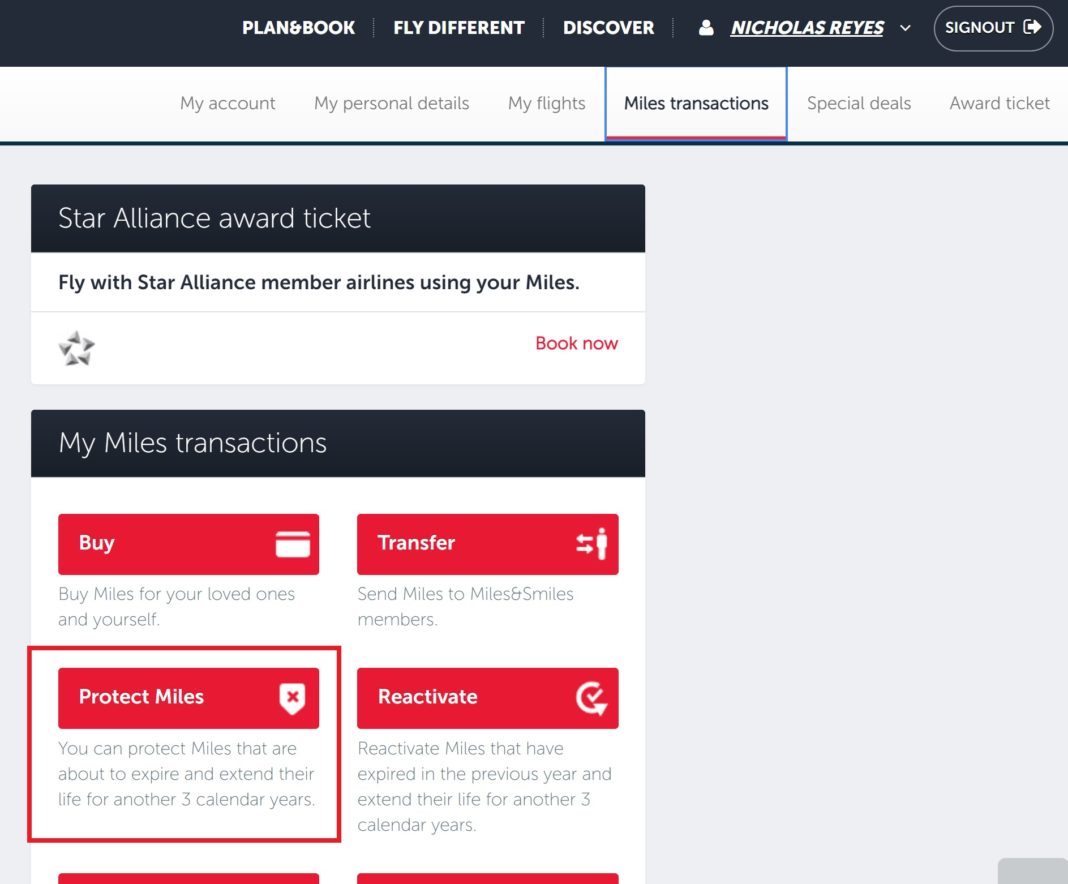Expand the chevron next to Nicholas Reyes
The height and width of the screenshot is (884, 1068).
click(906, 28)
